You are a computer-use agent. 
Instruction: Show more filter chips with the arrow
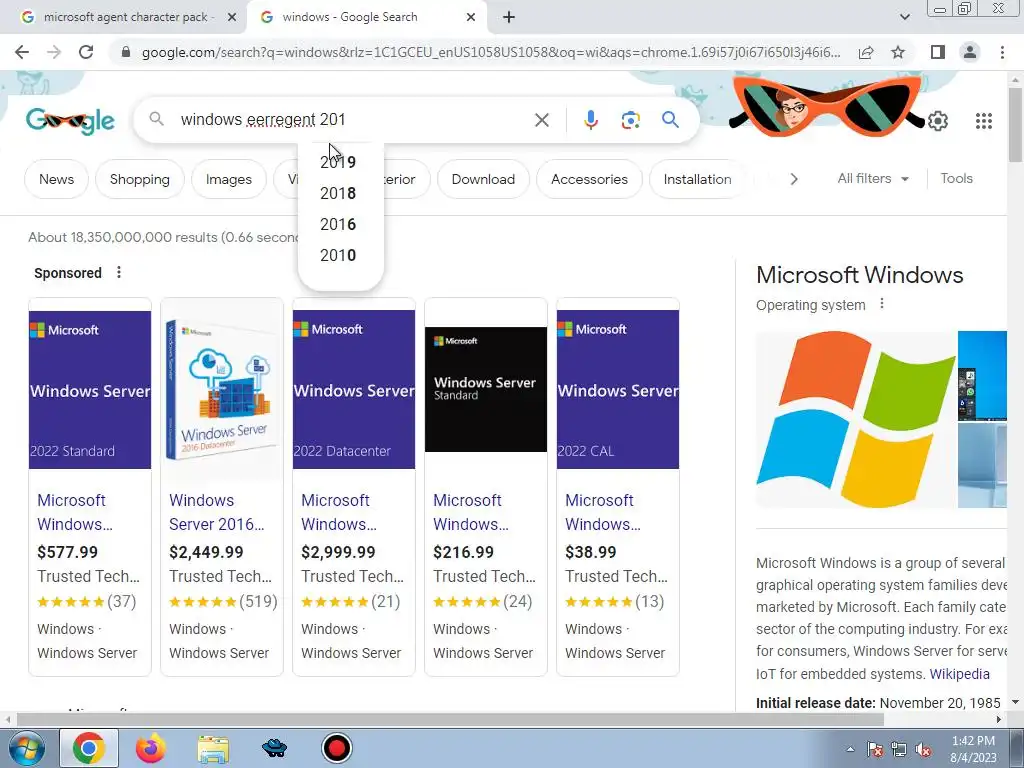(793, 179)
